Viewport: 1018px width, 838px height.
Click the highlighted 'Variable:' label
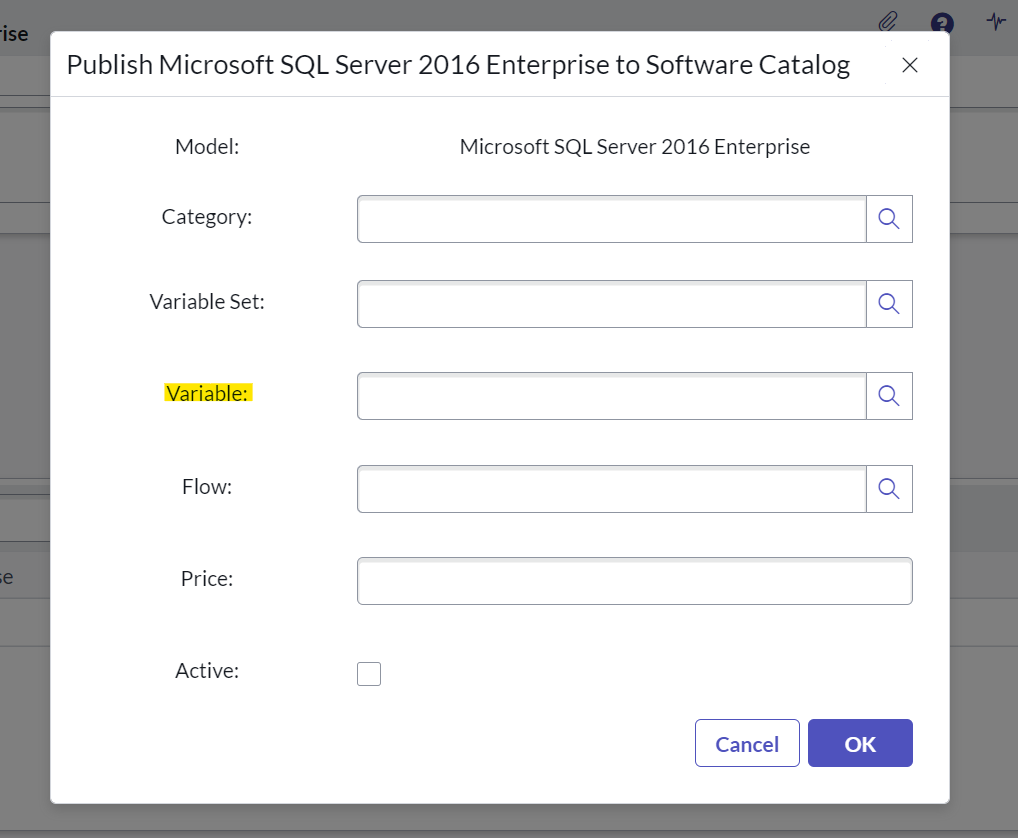tap(208, 393)
